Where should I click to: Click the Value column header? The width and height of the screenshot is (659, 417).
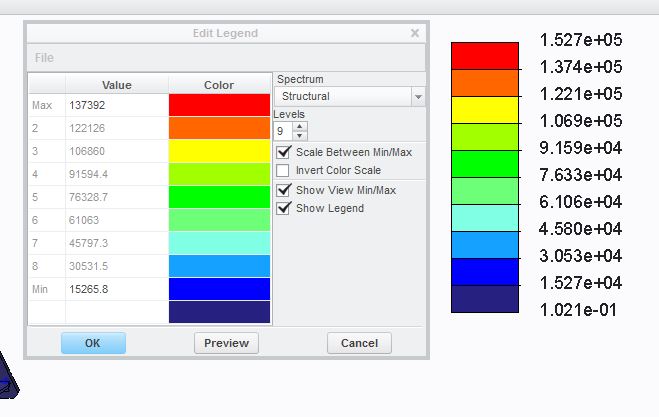(117, 85)
